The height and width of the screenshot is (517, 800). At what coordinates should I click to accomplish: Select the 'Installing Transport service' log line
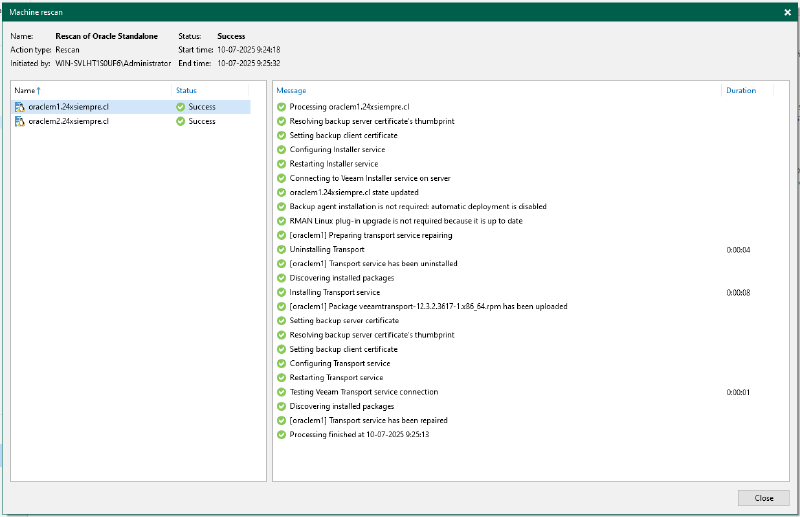coord(334,292)
